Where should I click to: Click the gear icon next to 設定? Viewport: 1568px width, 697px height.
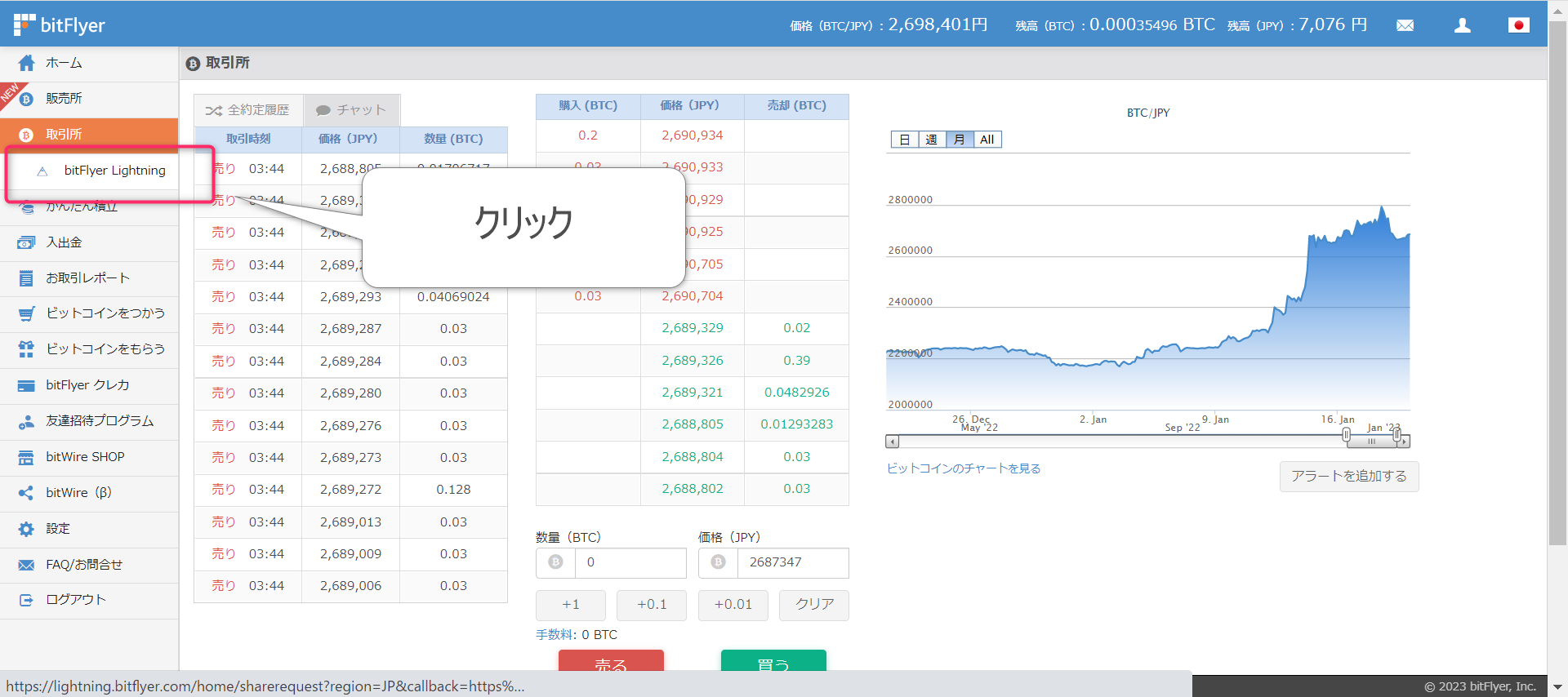(26, 529)
